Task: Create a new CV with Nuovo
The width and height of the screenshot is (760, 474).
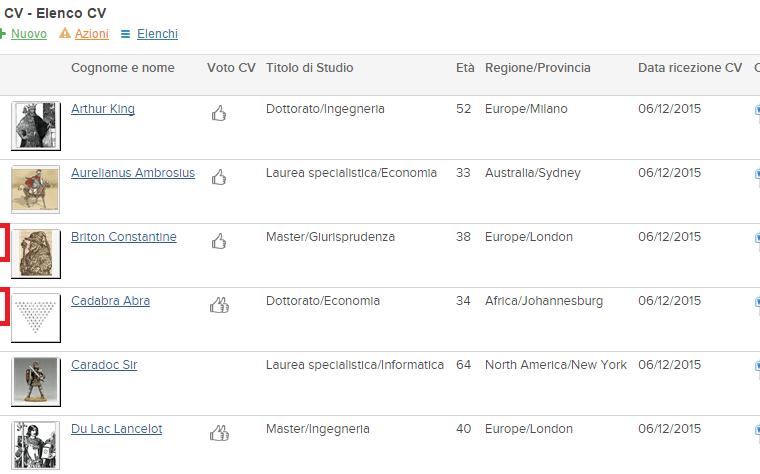Action: coord(28,34)
